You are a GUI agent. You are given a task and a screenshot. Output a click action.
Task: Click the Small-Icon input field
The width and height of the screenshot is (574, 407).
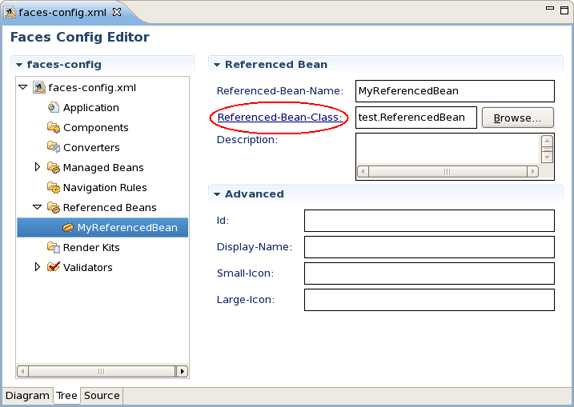(x=429, y=273)
